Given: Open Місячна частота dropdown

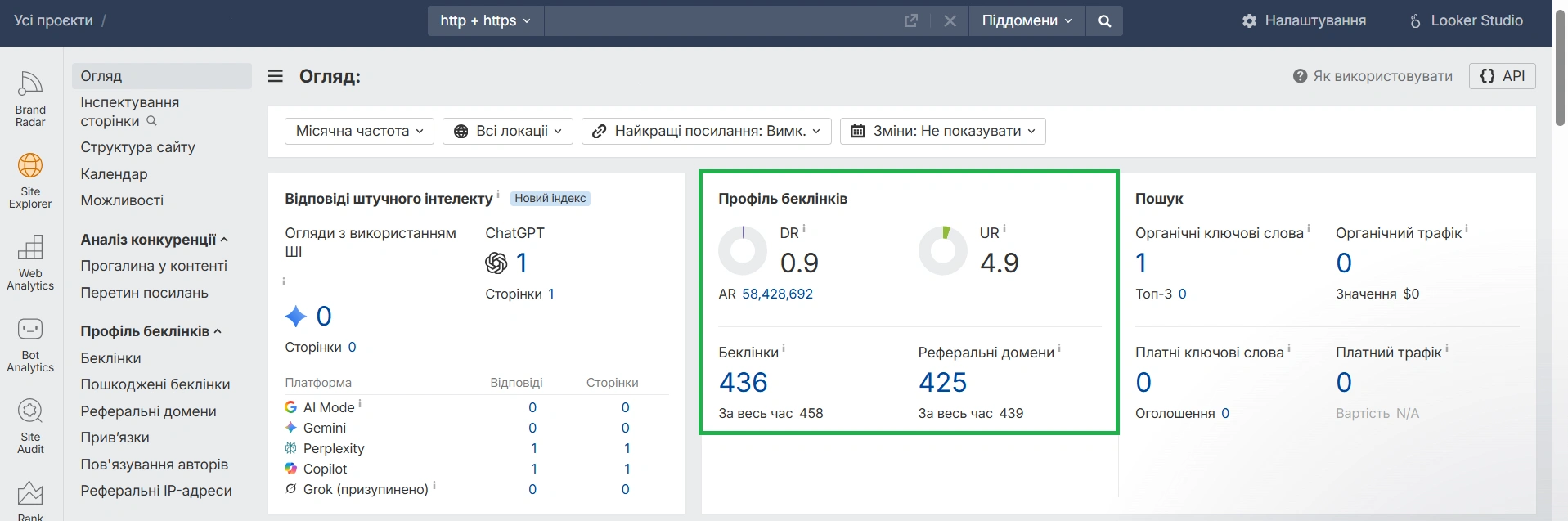Looking at the screenshot, I should click(359, 131).
